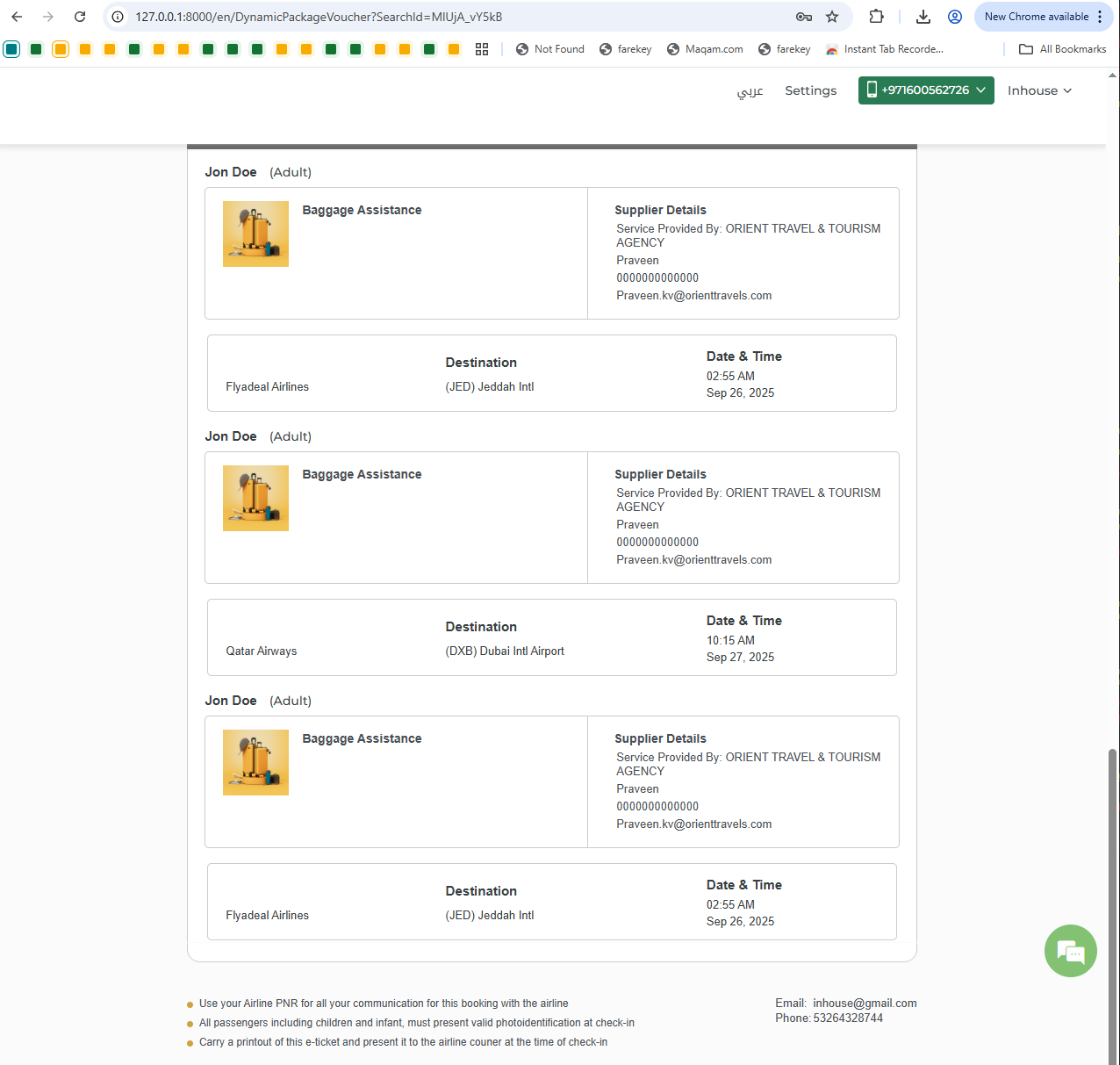View site information icon in address bar

click(118, 17)
